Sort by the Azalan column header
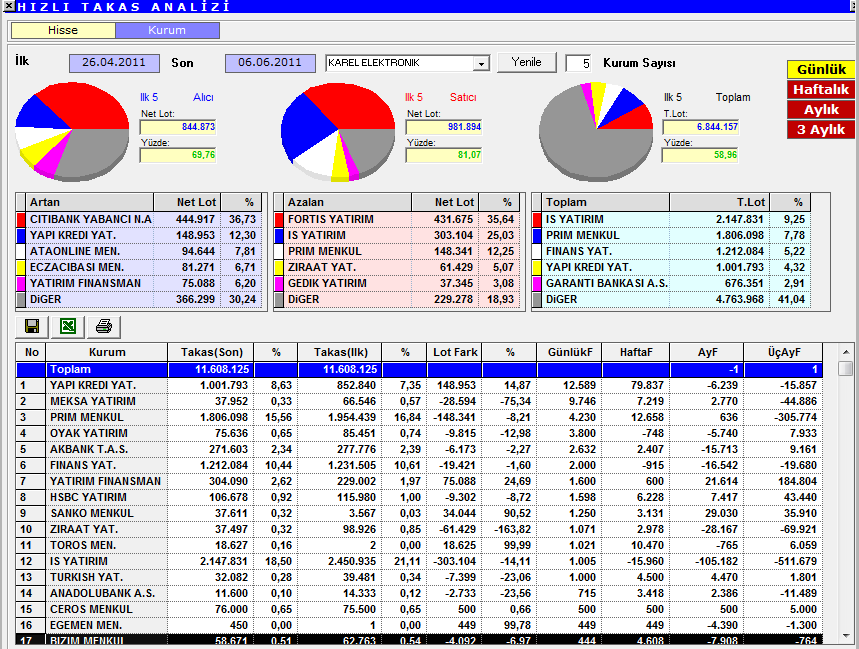Viewport: 859px width, 649px height. [x=348, y=202]
